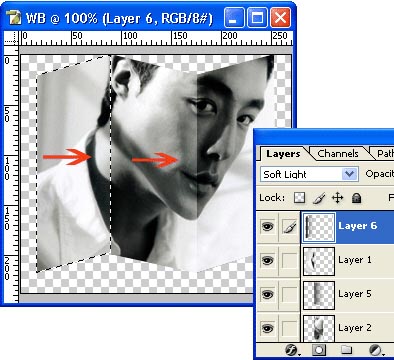The height and width of the screenshot is (360, 394).
Task: Close the WB document window
Action: tap(280, 18)
